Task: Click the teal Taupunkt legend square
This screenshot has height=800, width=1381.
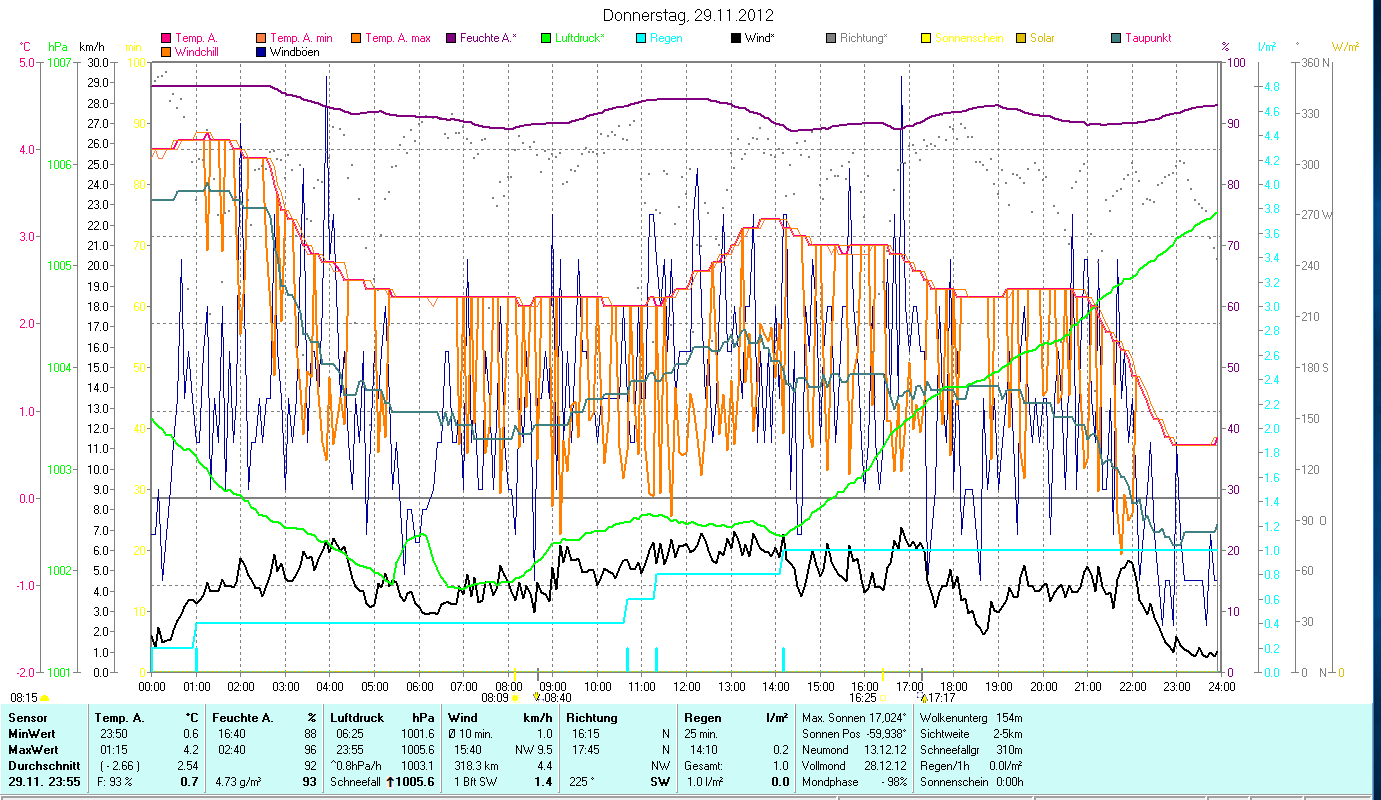Action: click(1116, 39)
